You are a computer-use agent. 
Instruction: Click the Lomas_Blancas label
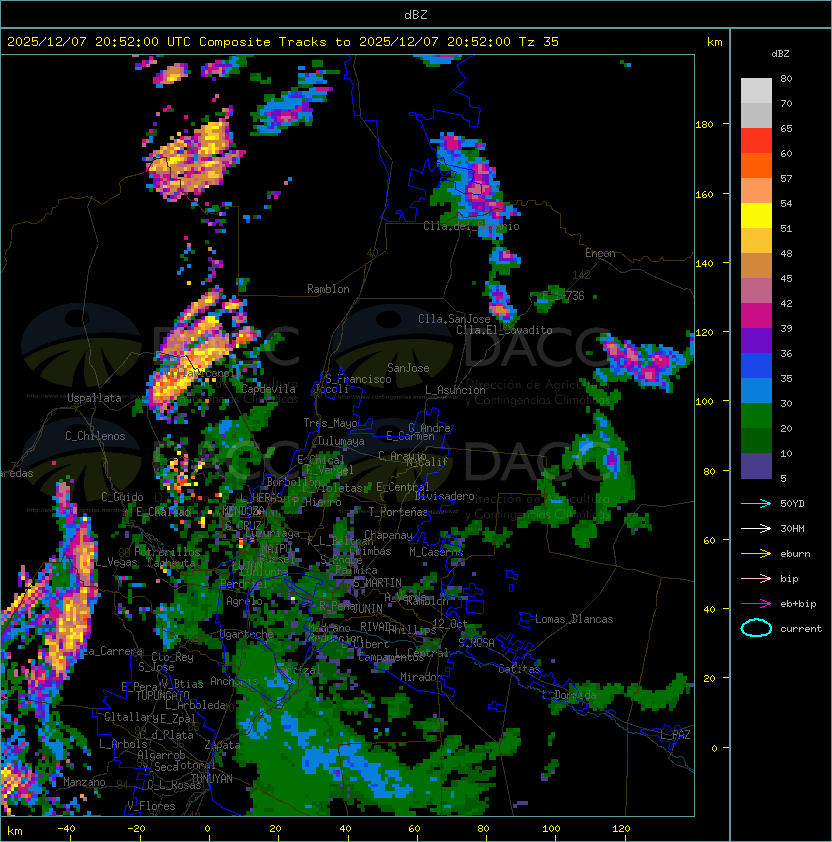(x=574, y=619)
